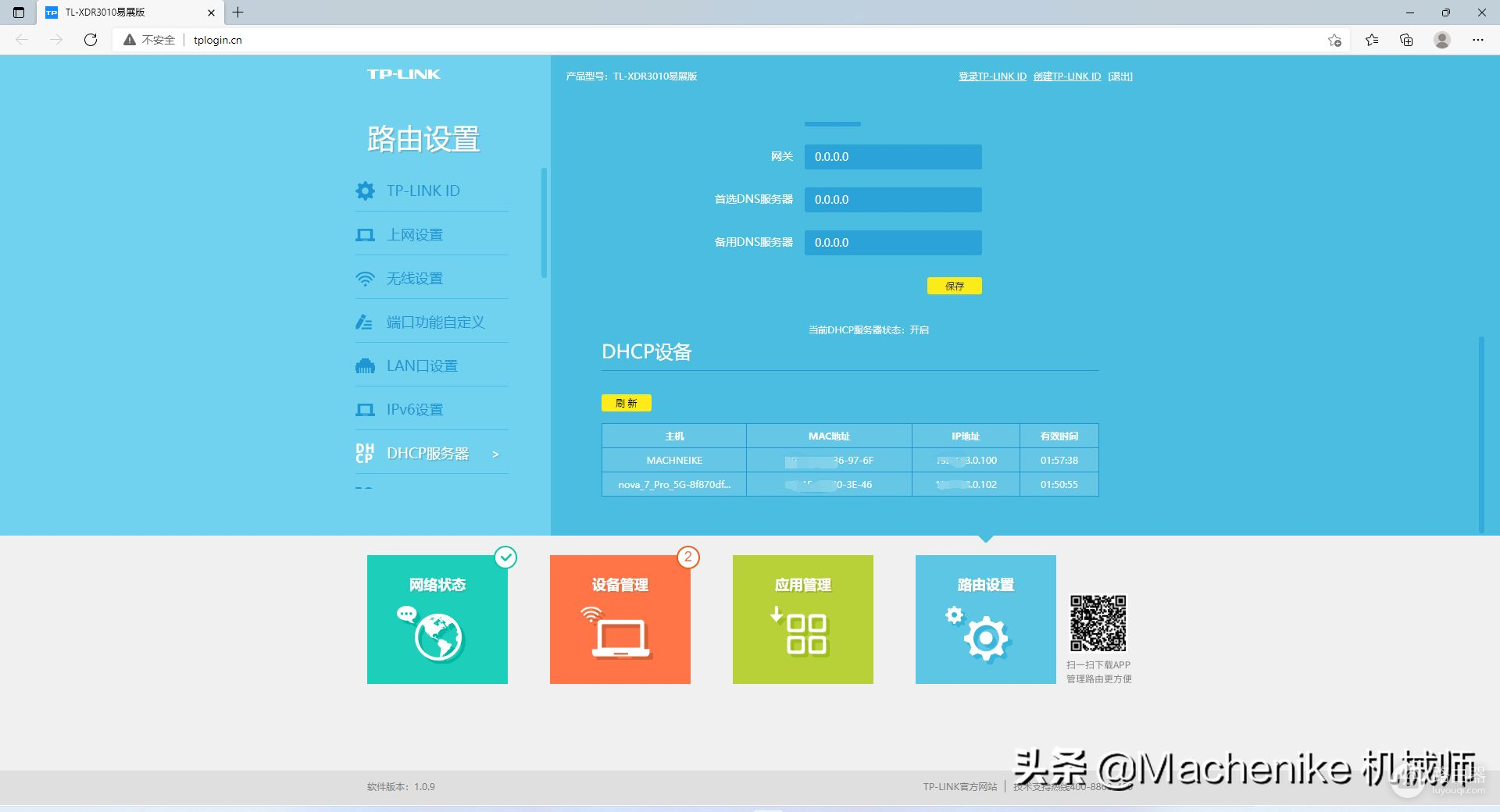Click the browser back arrow
This screenshot has height=812, width=1500.
[x=22, y=40]
